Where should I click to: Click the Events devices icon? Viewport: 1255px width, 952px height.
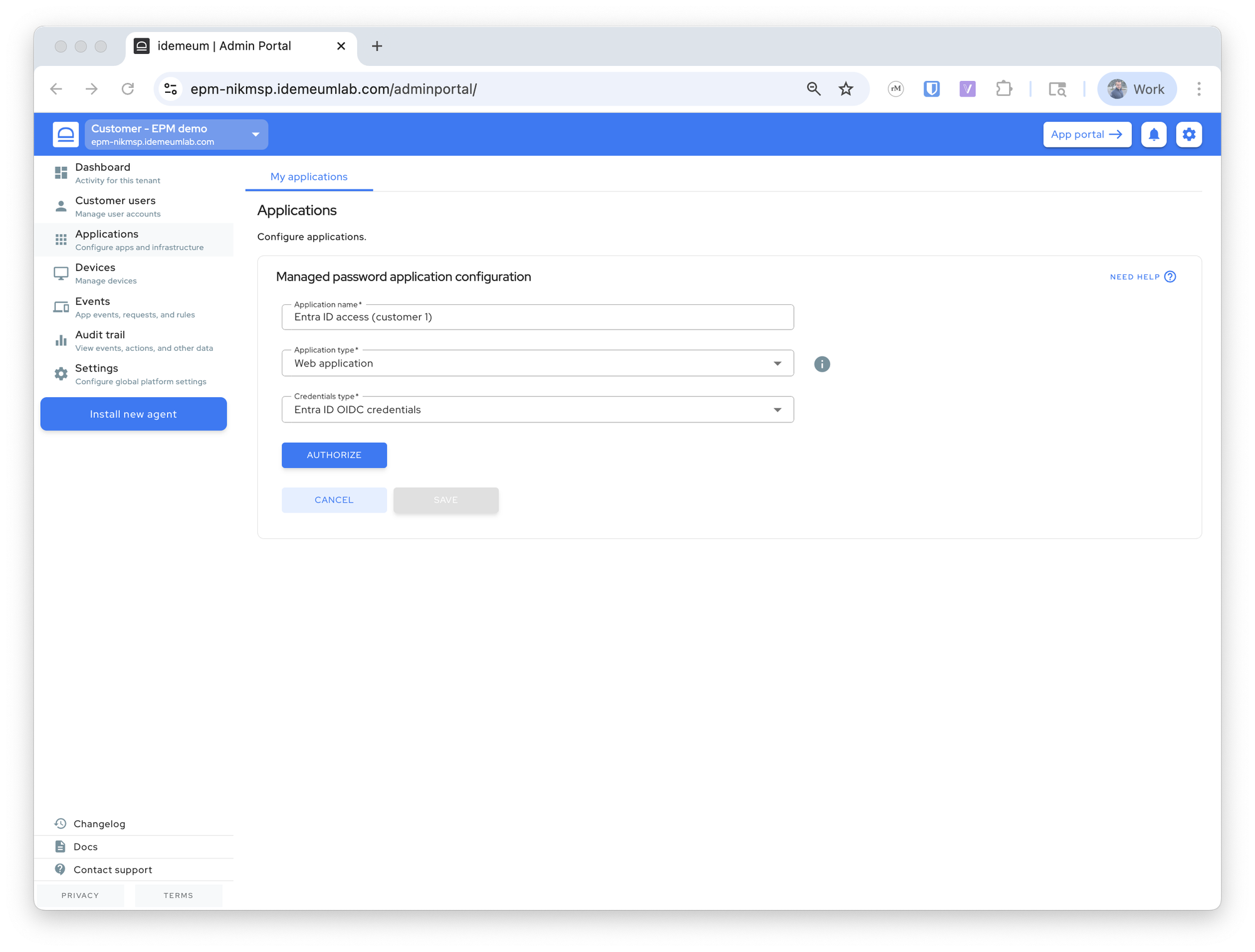(x=61, y=307)
